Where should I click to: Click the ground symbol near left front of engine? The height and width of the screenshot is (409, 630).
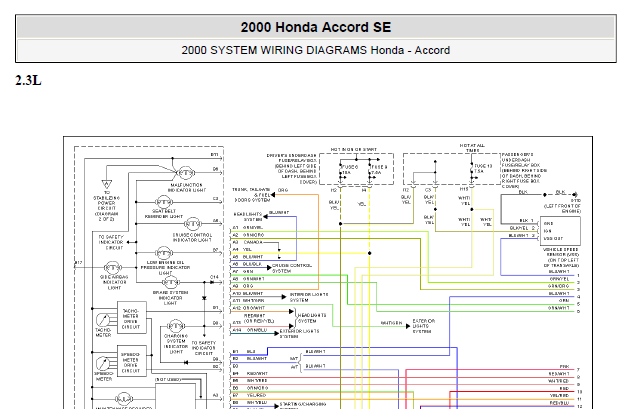(x=575, y=194)
